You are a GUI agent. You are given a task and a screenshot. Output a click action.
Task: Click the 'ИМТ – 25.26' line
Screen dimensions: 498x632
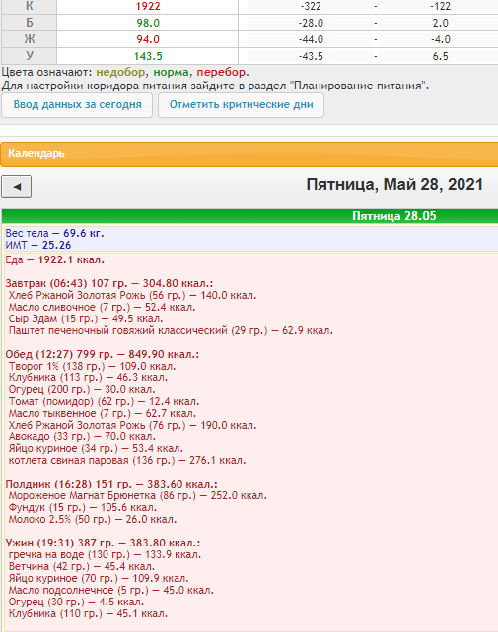point(38,245)
